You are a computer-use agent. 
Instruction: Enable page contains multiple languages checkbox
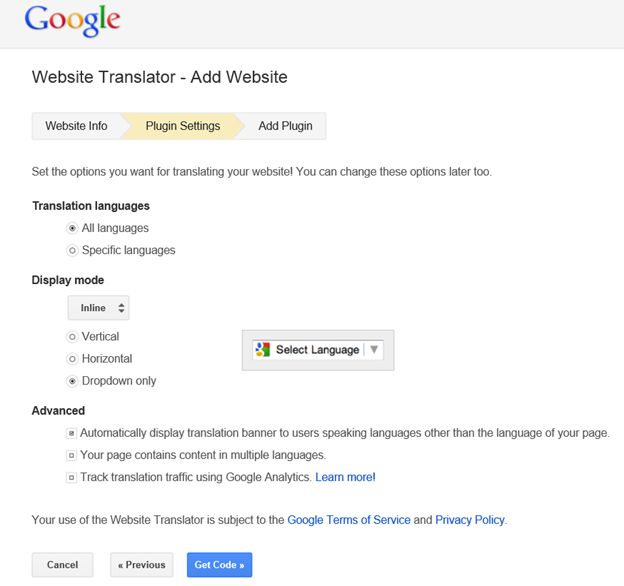pyautogui.click(x=71, y=456)
